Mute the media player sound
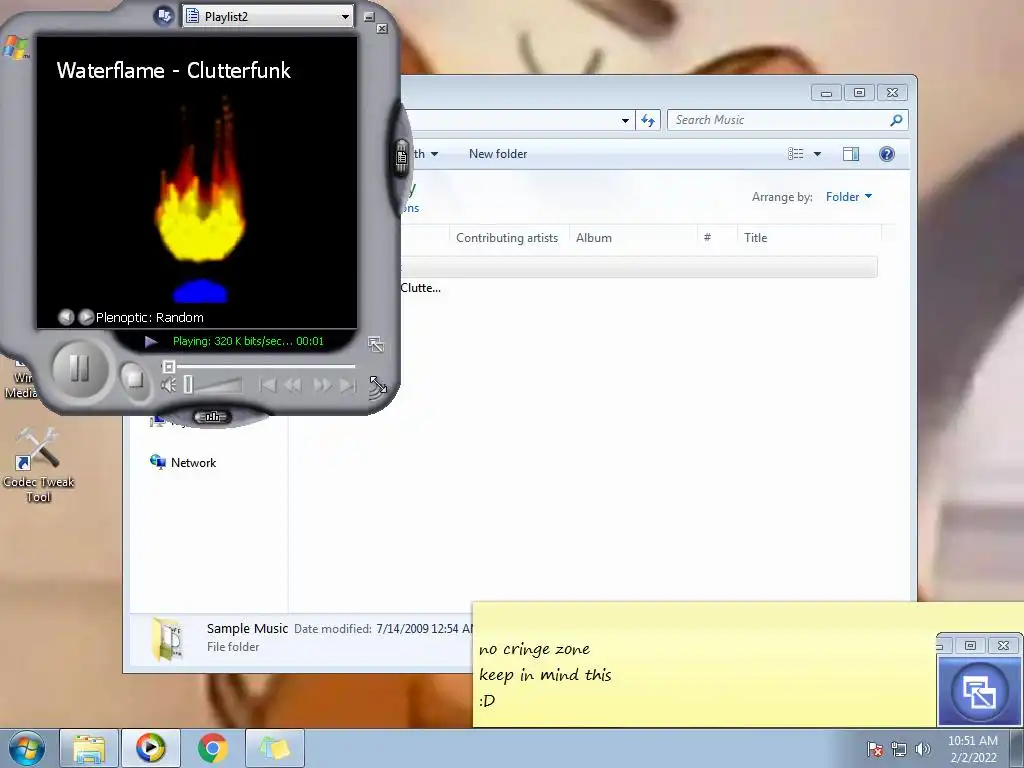1024x768 pixels. click(168, 385)
